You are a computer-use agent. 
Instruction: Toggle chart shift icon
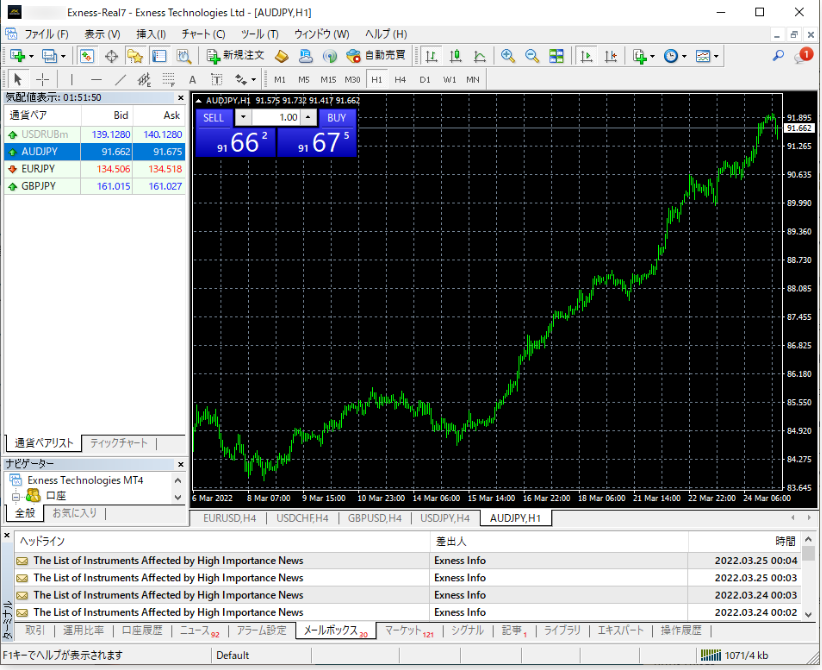tap(611, 56)
